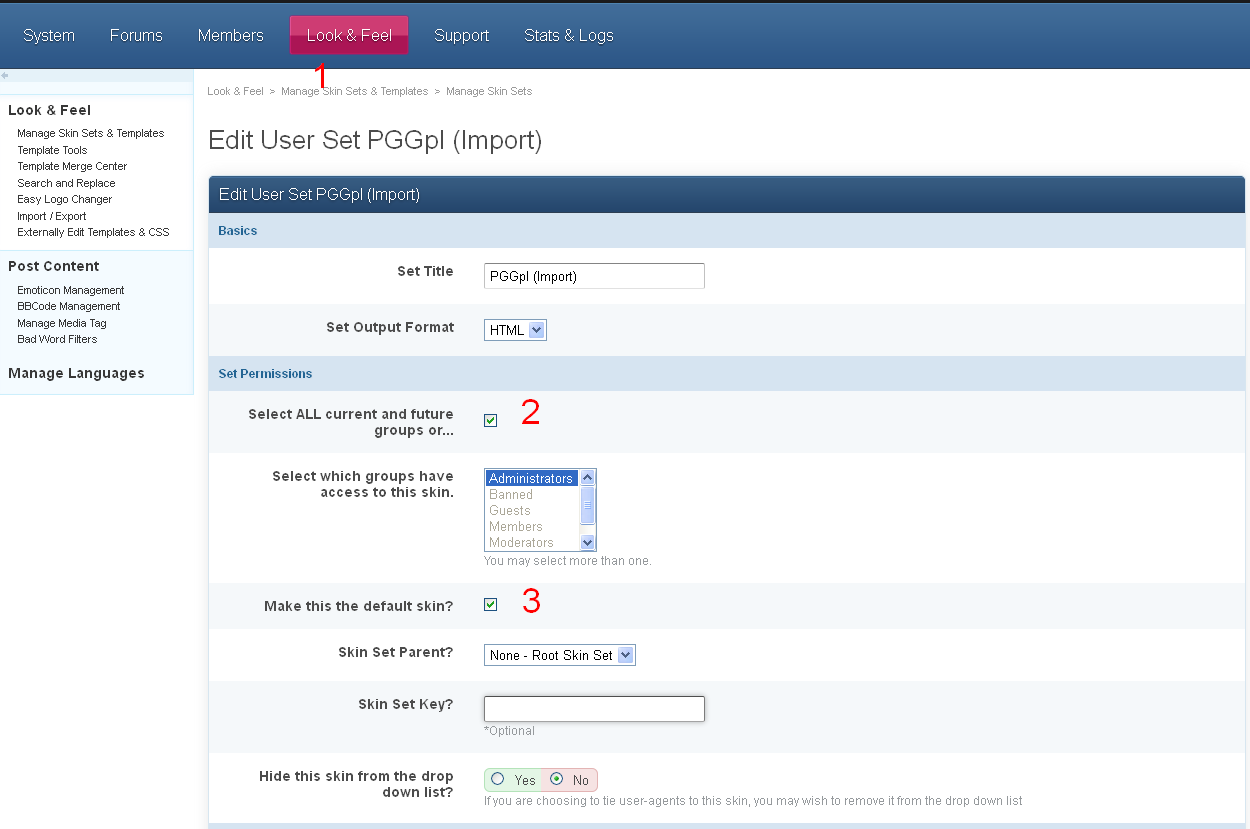Open the Look & Feel tab

point(349,35)
